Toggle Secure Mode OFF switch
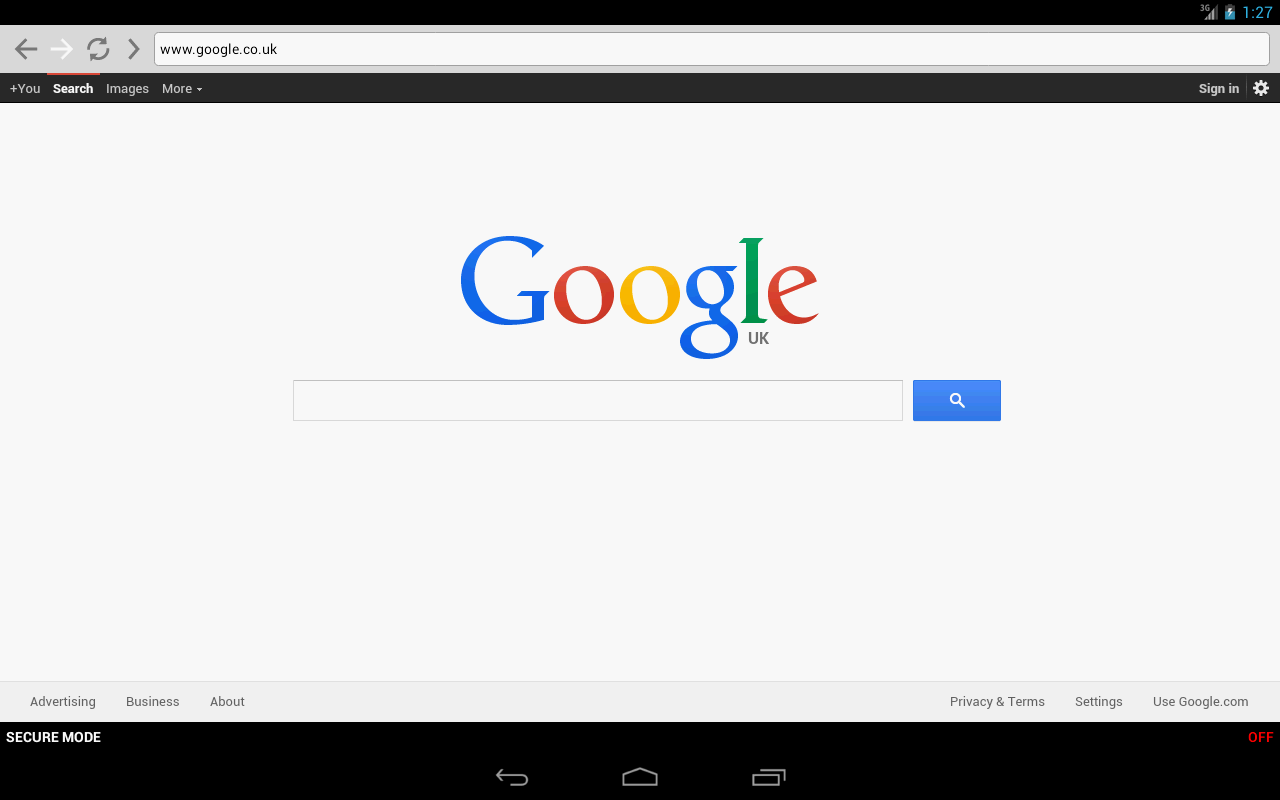 (1260, 737)
